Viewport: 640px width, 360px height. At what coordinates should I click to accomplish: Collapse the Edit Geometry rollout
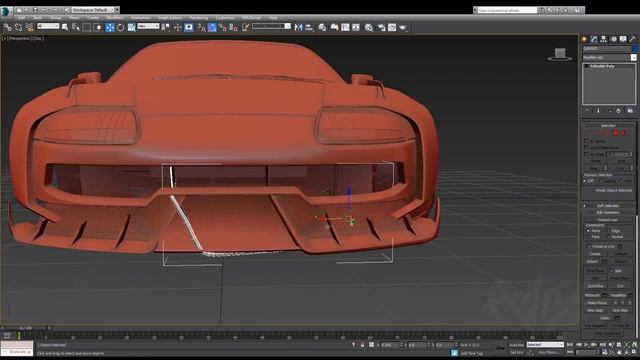(608, 213)
